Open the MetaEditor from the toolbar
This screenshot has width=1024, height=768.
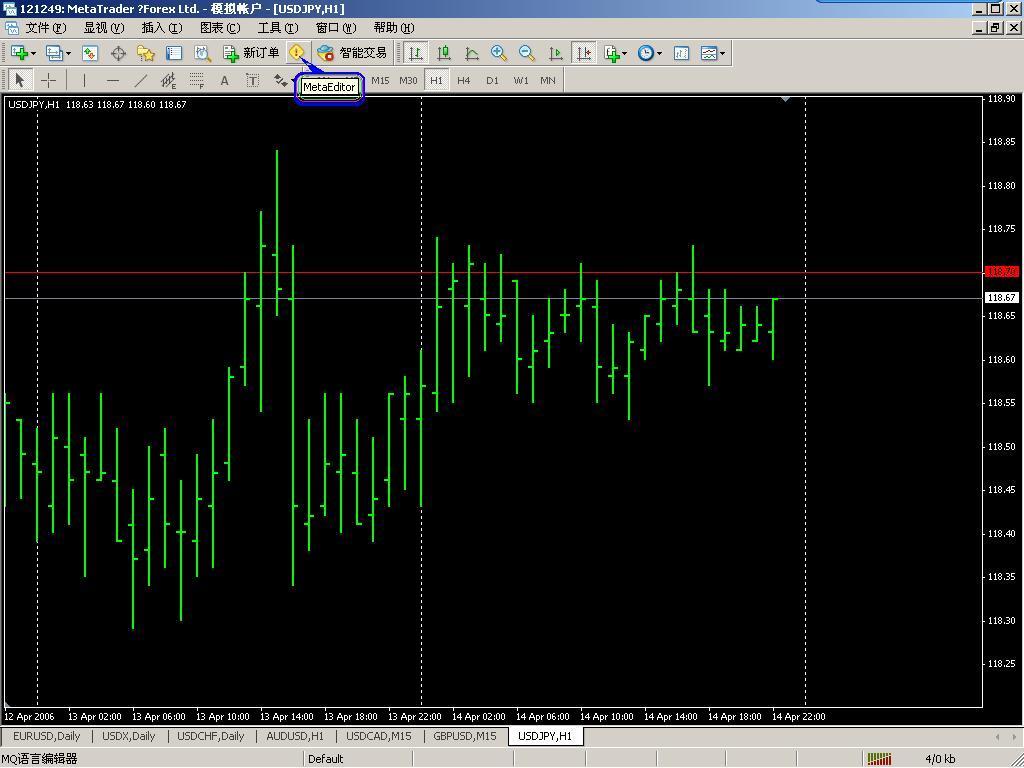(x=297, y=53)
